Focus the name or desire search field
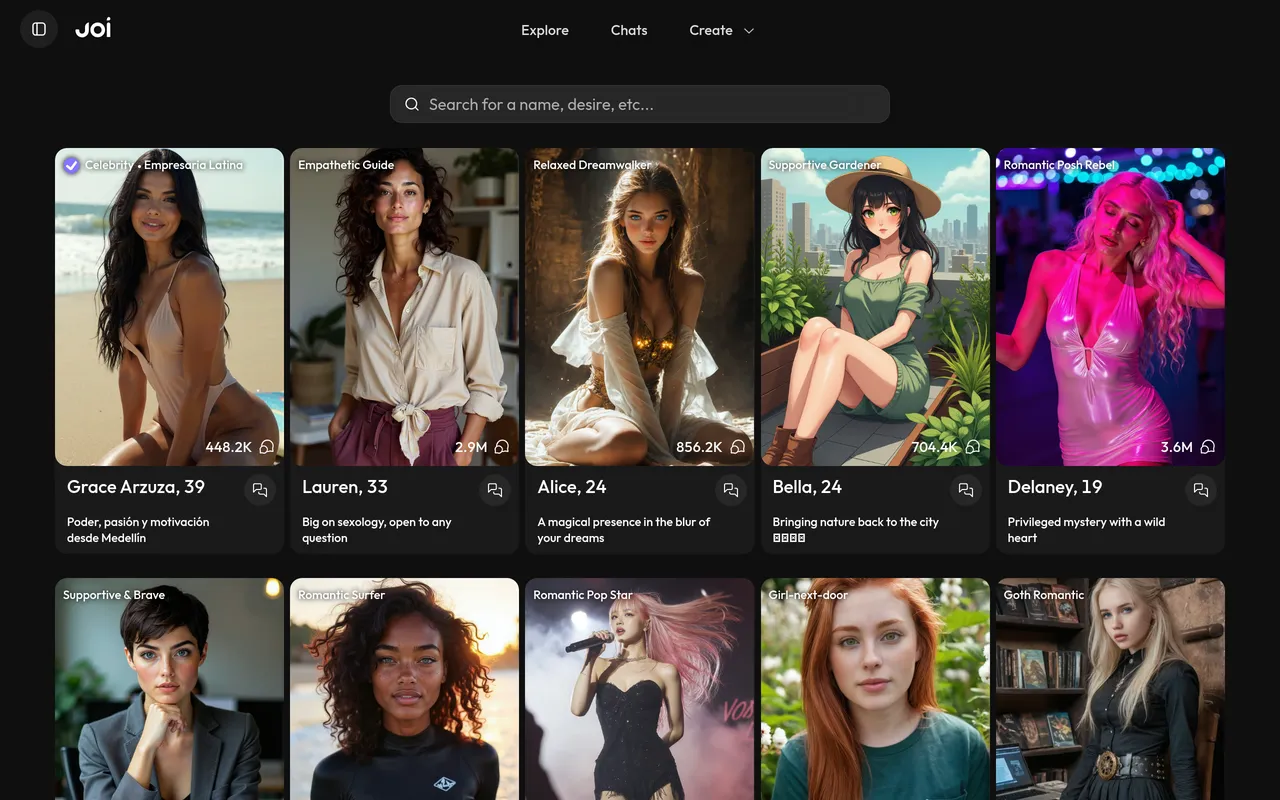 click(x=640, y=104)
